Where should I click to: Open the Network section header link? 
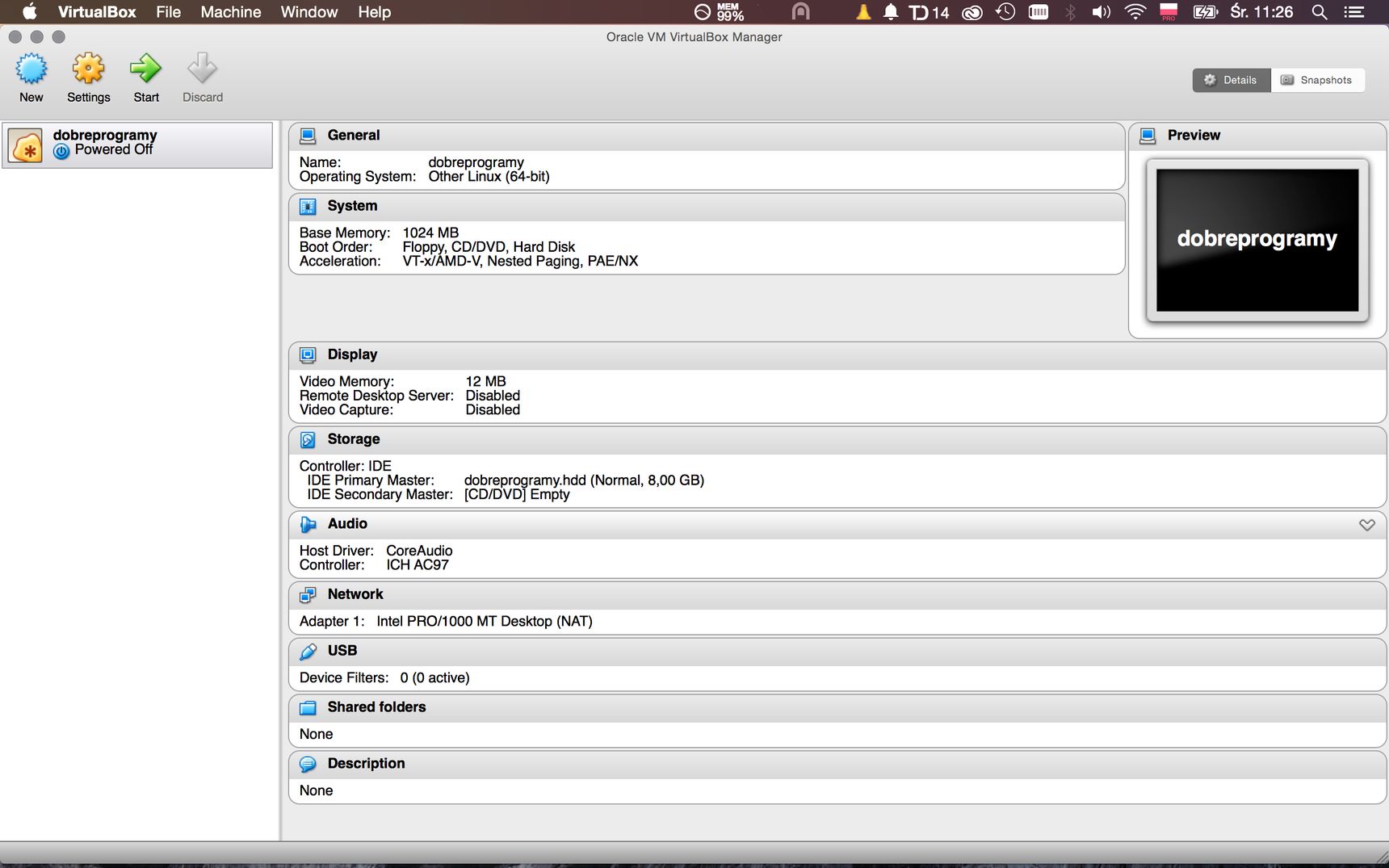355,594
